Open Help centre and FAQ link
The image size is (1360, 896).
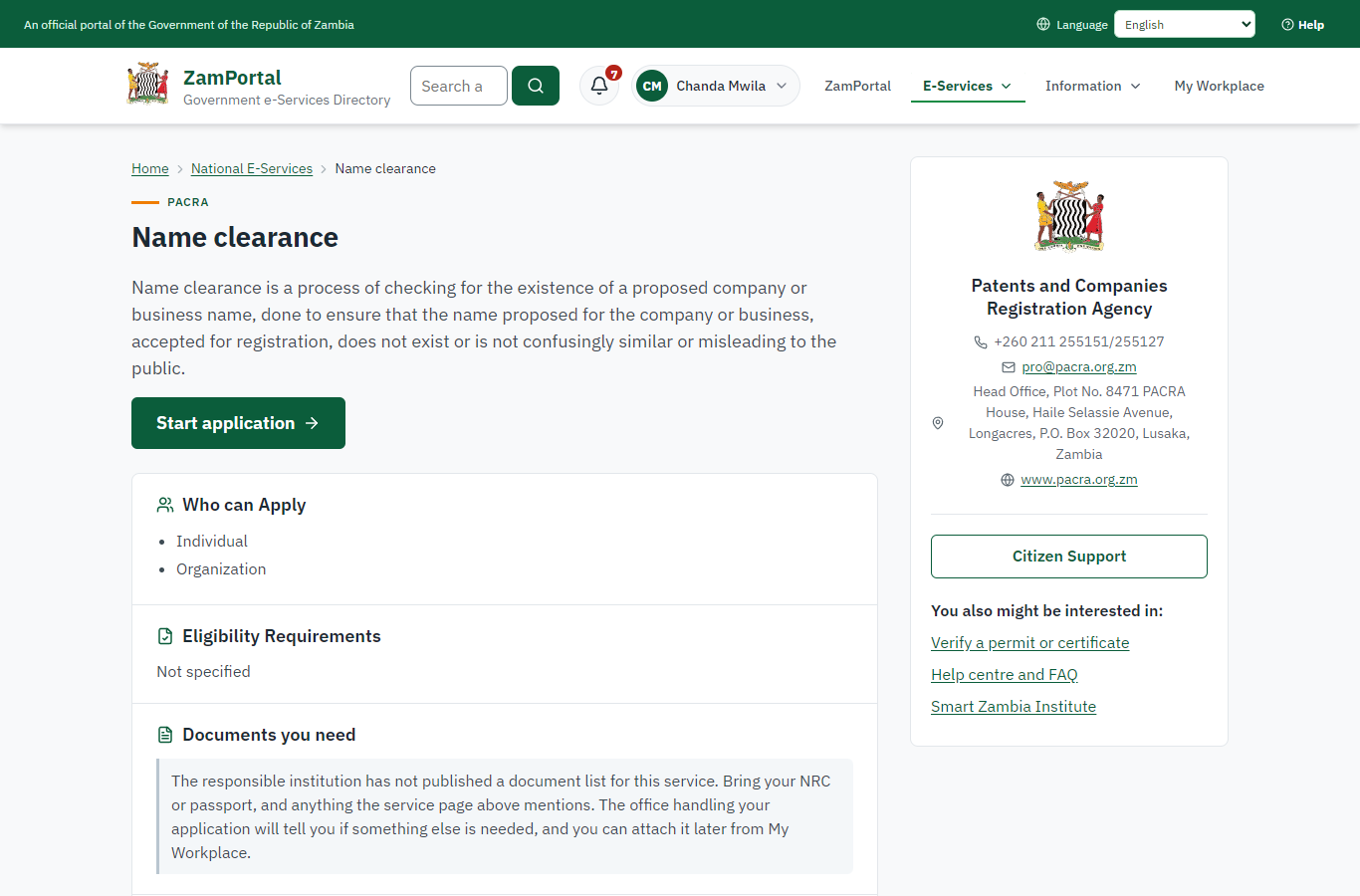[1005, 675]
